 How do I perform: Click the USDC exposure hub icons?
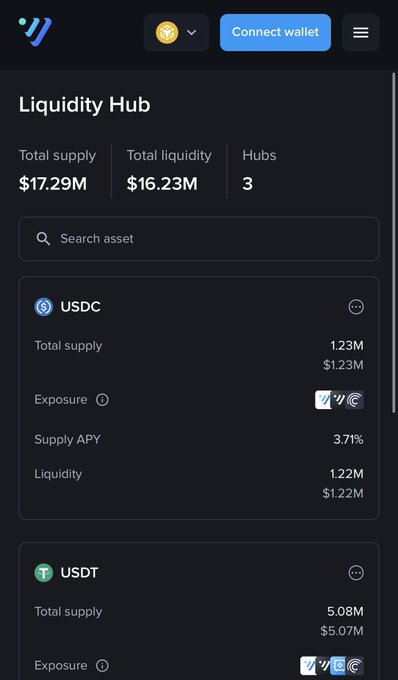click(x=339, y=400)
